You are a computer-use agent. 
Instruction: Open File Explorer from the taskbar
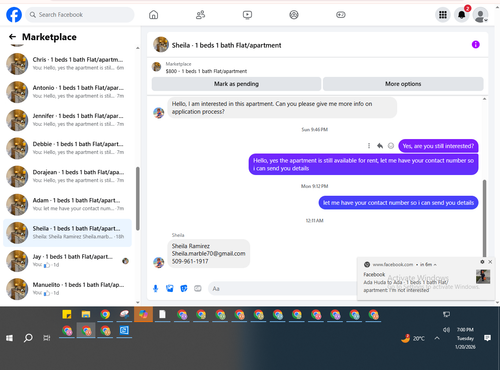pyautogui.click(x=86, y=314)
